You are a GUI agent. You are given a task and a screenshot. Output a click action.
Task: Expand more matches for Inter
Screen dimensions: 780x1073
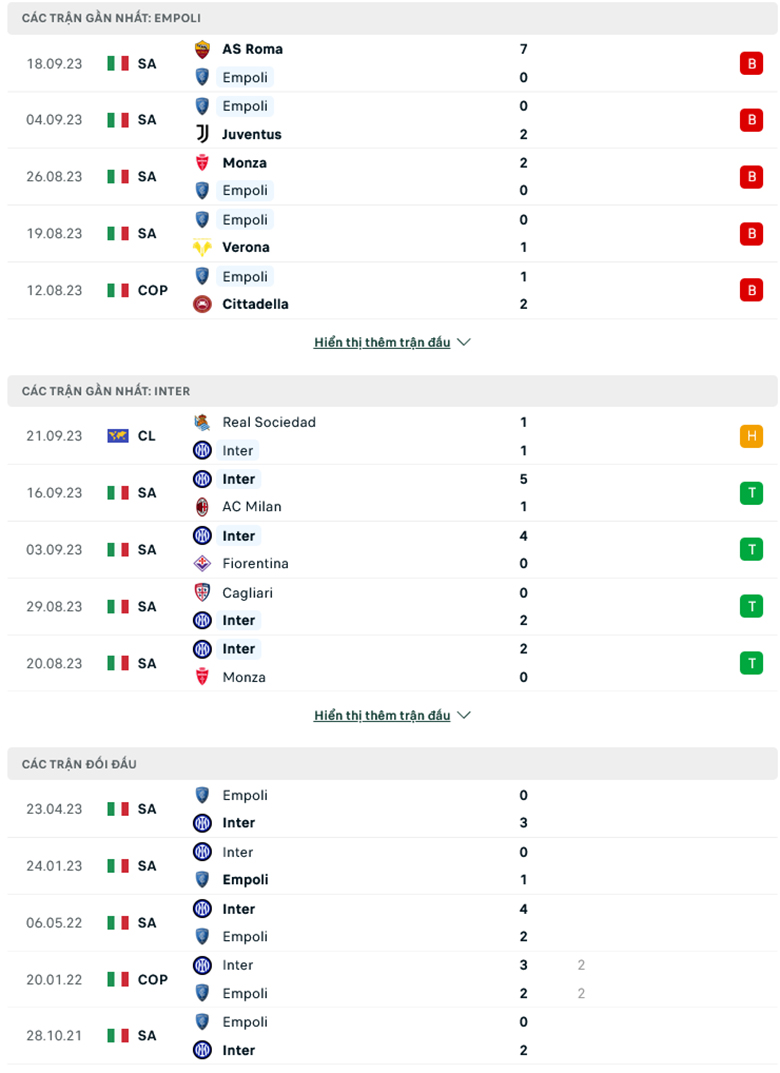[x=383, y=715]
